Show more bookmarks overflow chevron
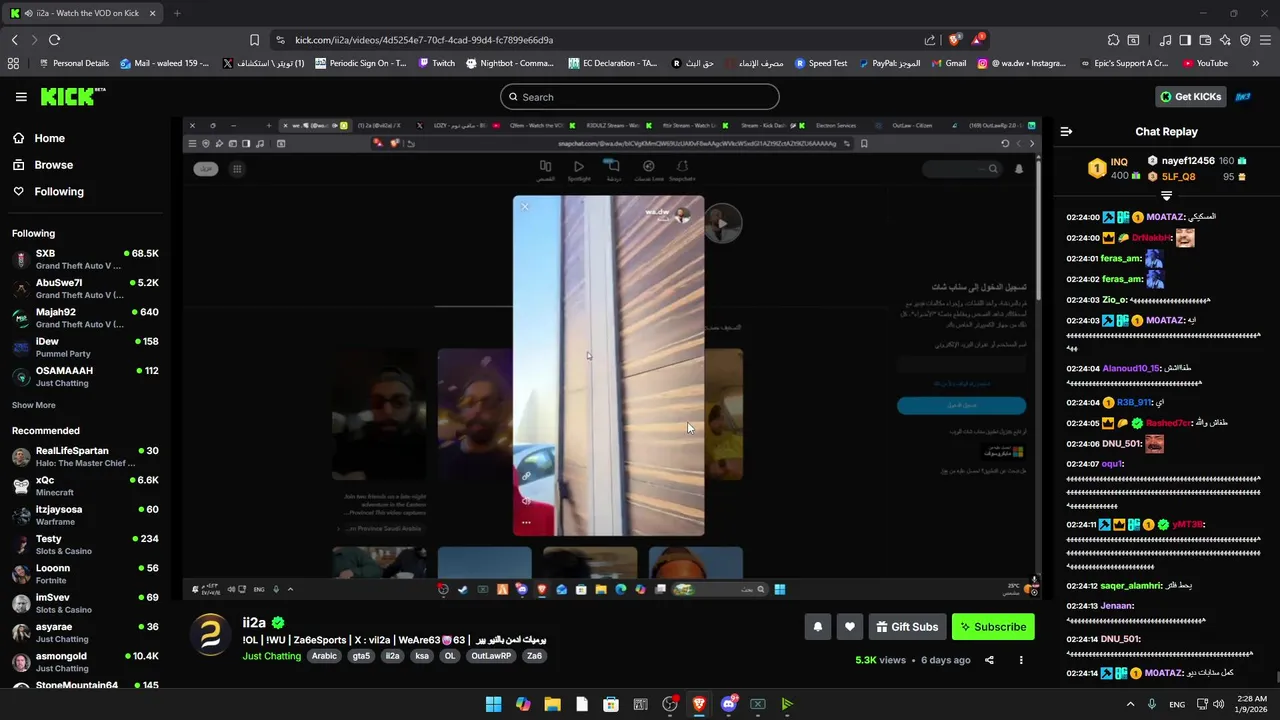 [x=1255, y=63]
